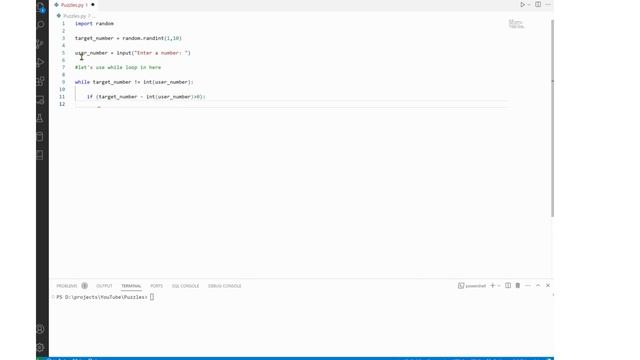Open the Testing beaker icon view
This screenshot has height=360, width=640.
pos(40,118)
